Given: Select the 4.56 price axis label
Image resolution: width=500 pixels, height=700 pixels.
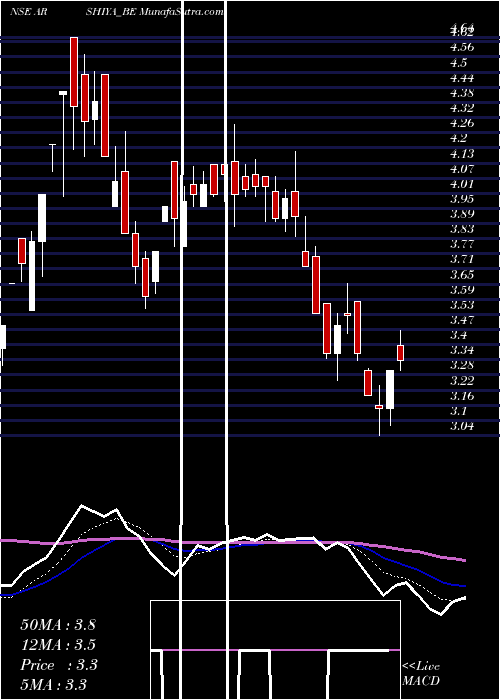Looking at the screenshot, I should tap(462, 47).
